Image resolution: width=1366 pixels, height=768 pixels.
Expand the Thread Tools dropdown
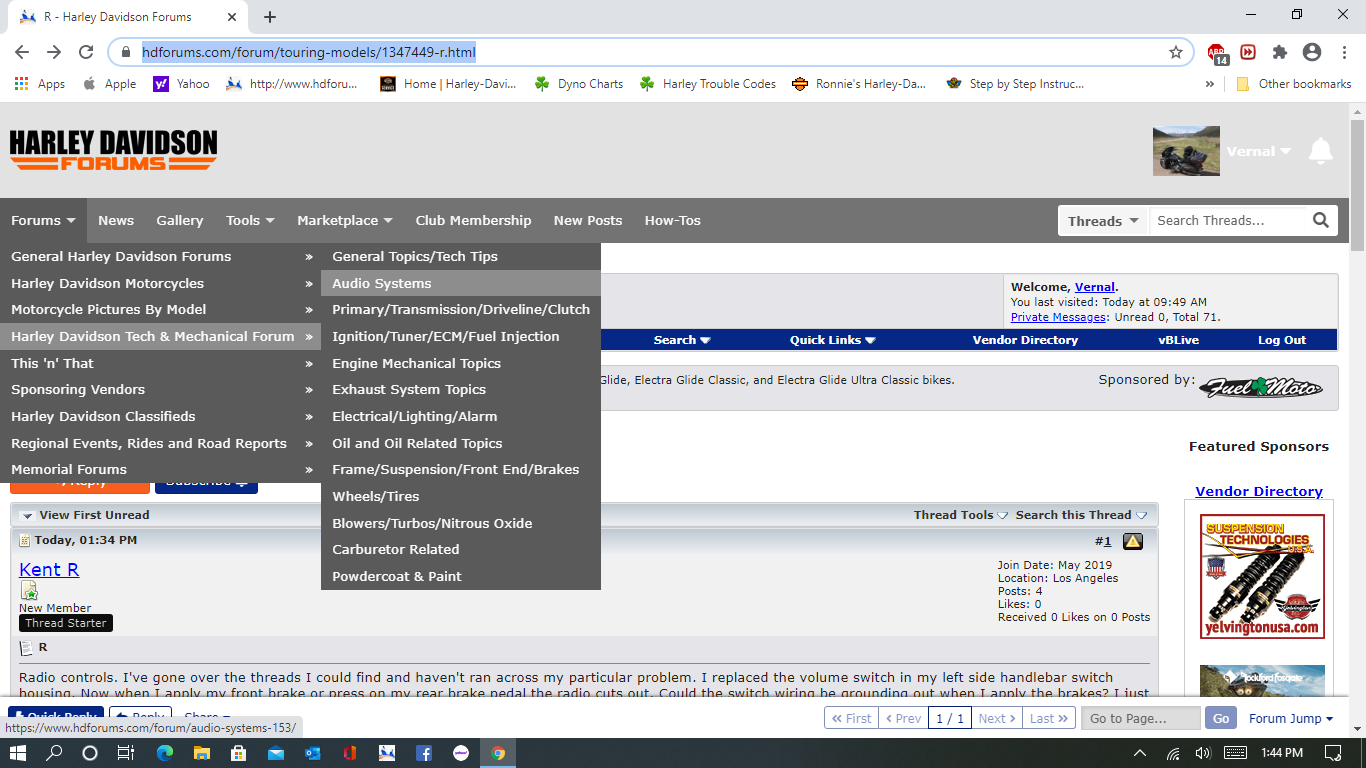960,515
